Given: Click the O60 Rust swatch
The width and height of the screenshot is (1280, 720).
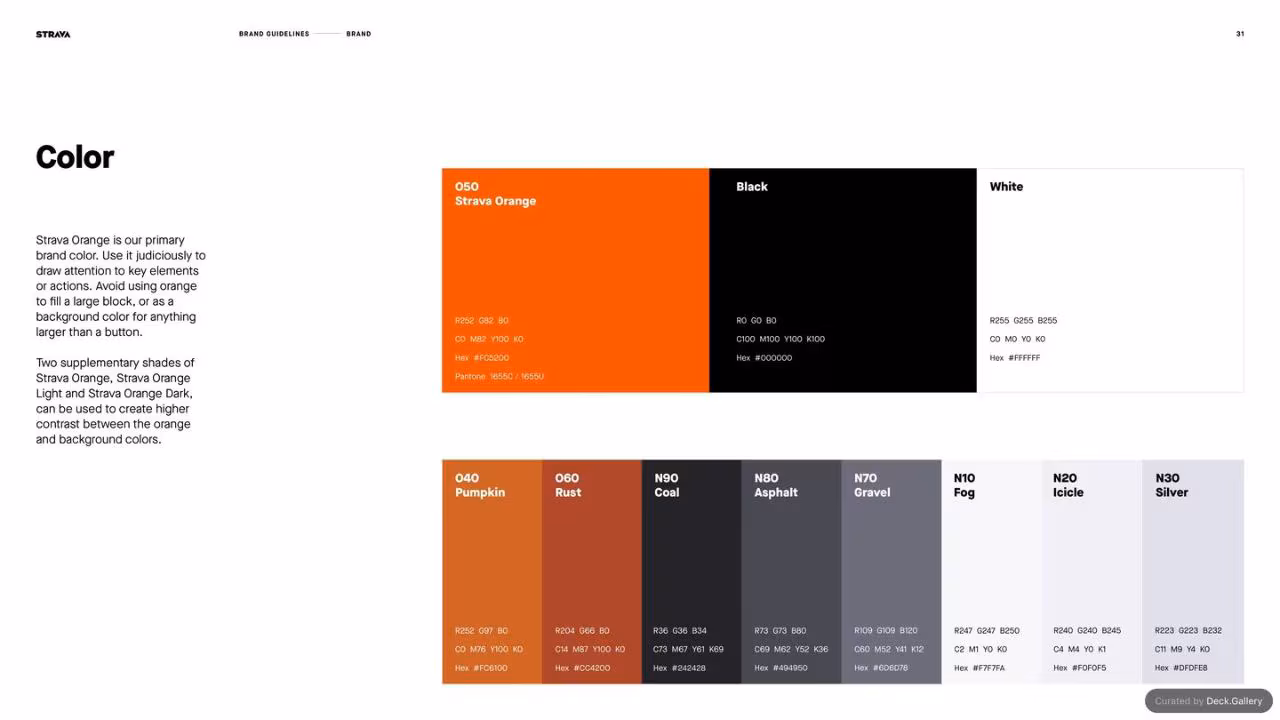Looking at the screenshot, I should tap(592, 572).
